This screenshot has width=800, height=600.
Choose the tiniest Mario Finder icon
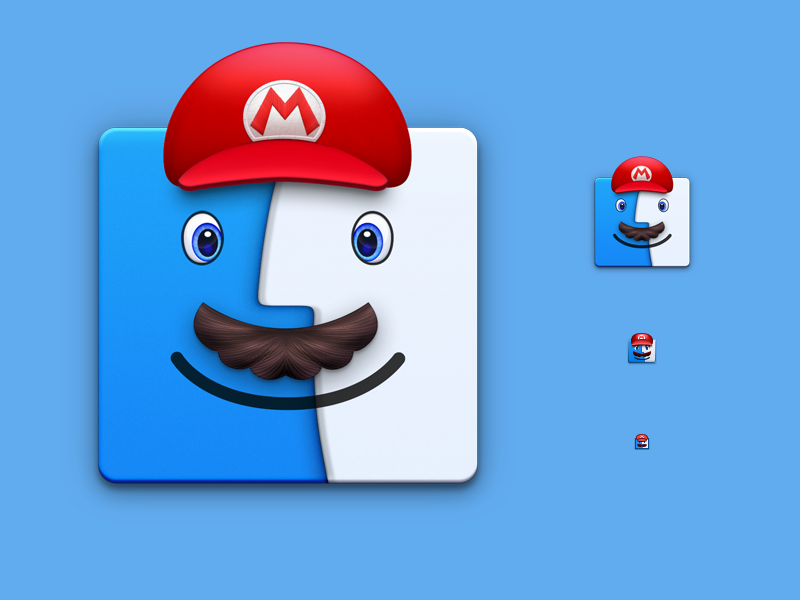[x=642, y=441]
